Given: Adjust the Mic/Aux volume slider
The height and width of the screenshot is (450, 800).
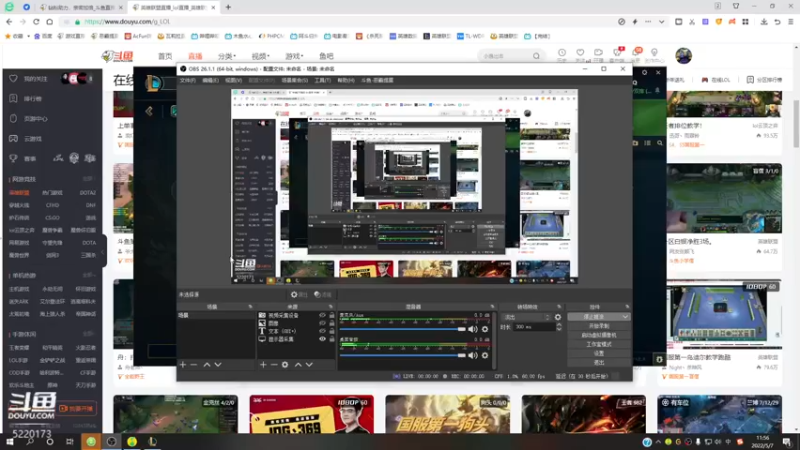Looking at the screenshot, I should pos(403,330).
